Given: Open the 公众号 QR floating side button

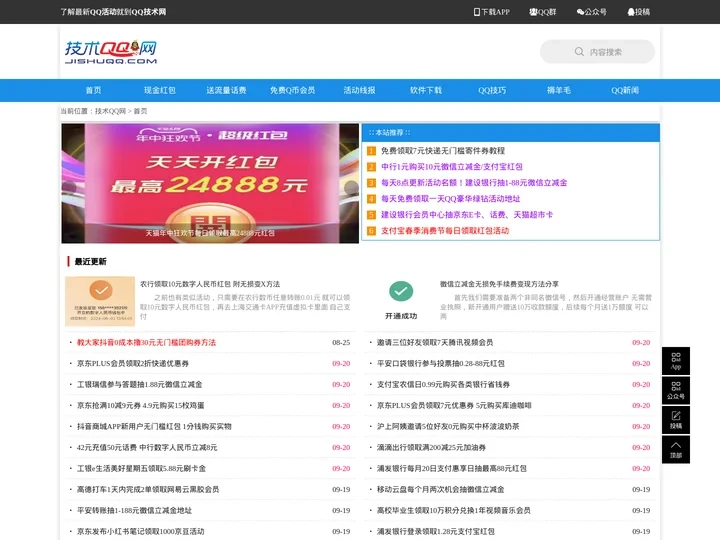Looking at the screenshot, I should click(x=675, y=390).
